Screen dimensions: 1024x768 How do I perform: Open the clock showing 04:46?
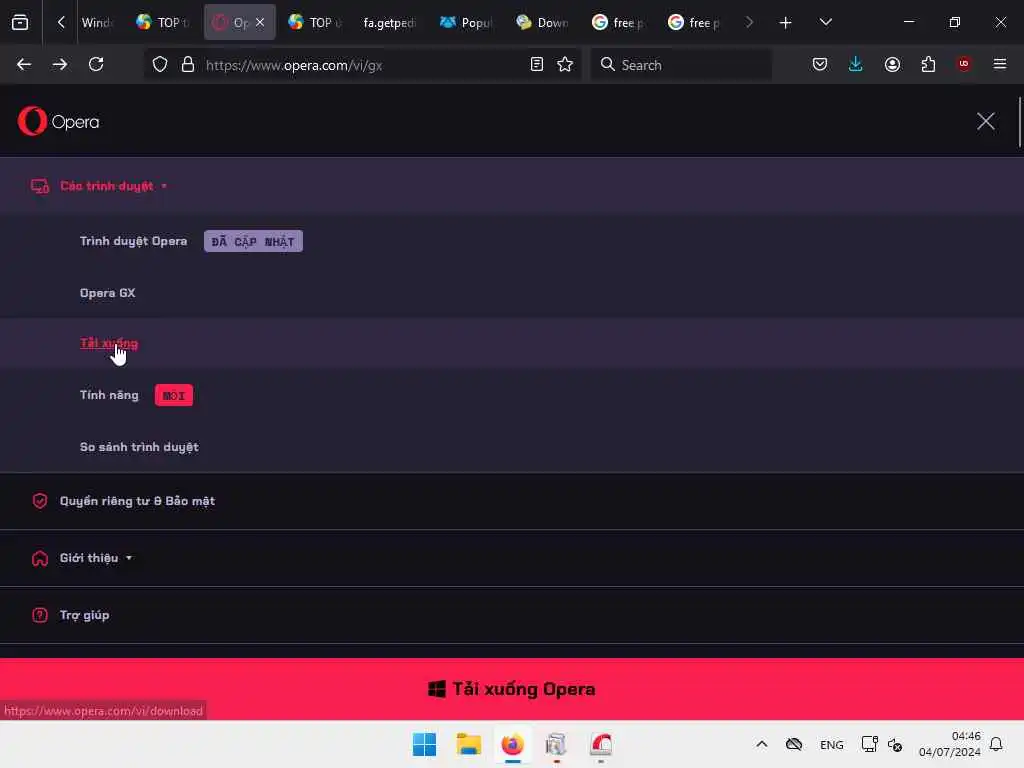(950, 744)
